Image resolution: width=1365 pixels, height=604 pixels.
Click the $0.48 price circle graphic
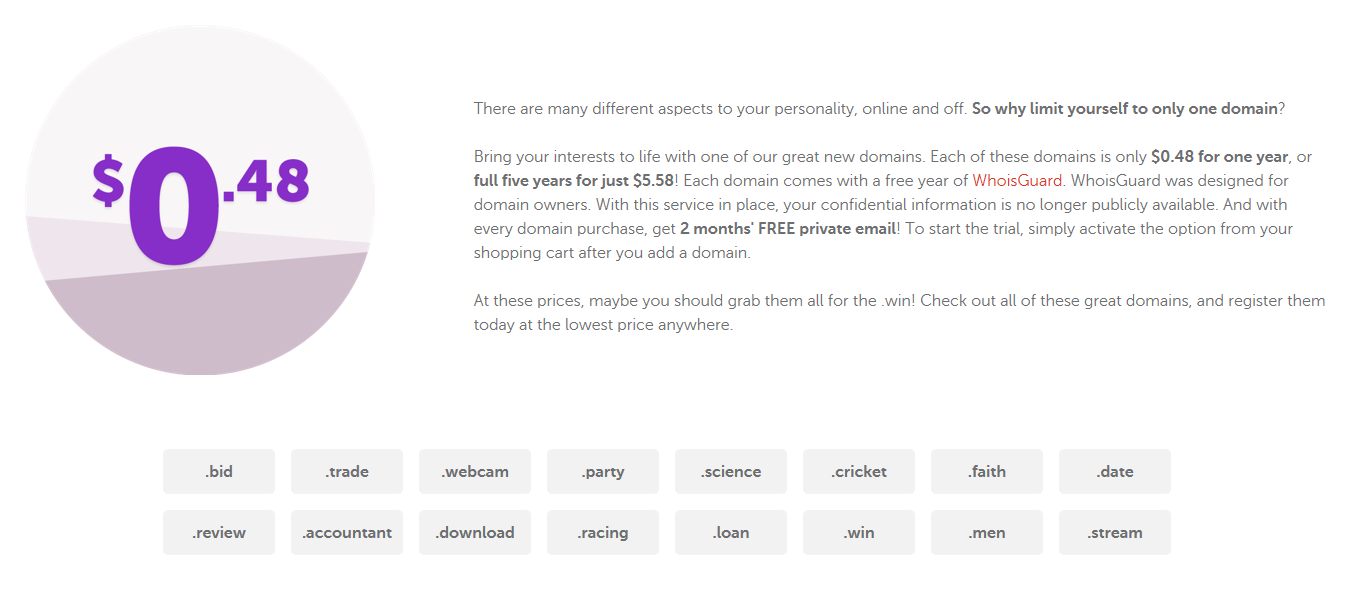point(200,200)
